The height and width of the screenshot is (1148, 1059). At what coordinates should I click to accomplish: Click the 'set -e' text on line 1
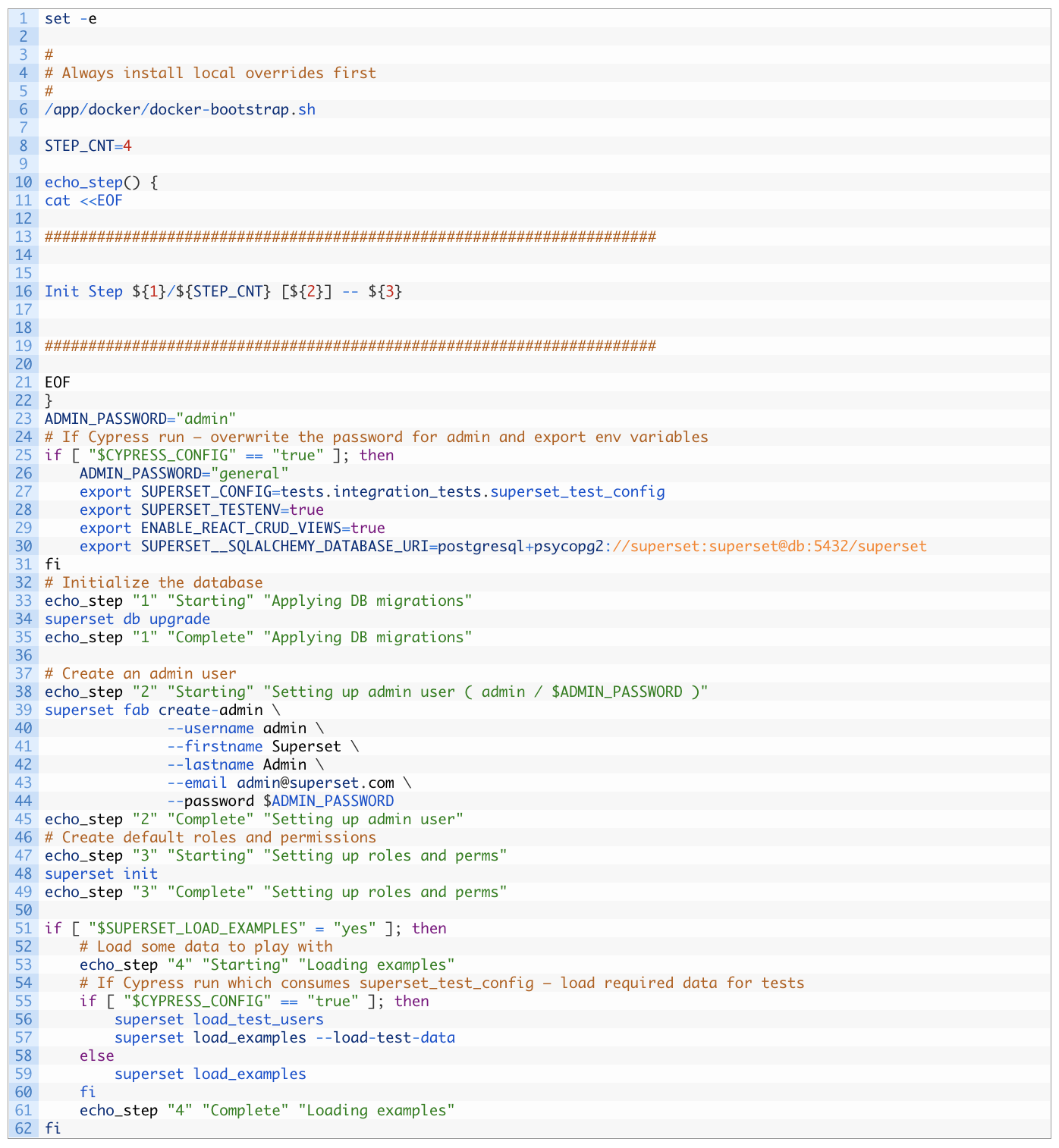[x=71, y=18]
